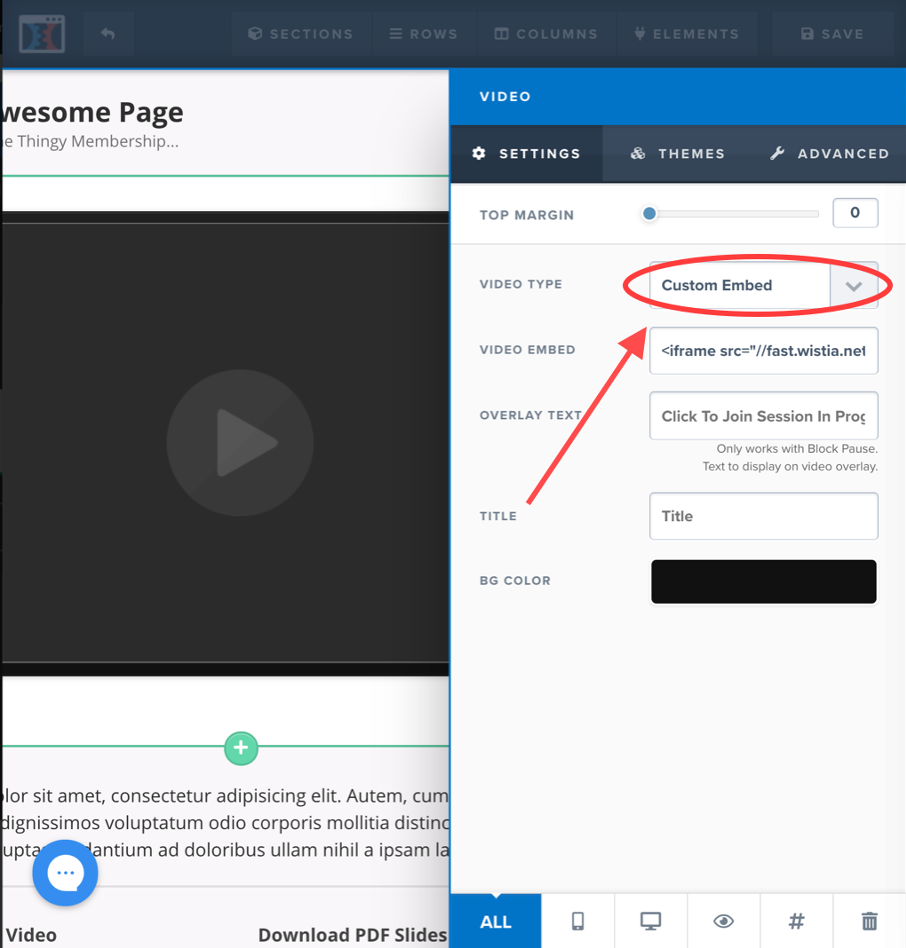Open the Rows menu
The image size is (906, 948).
[x=424, y=34]
